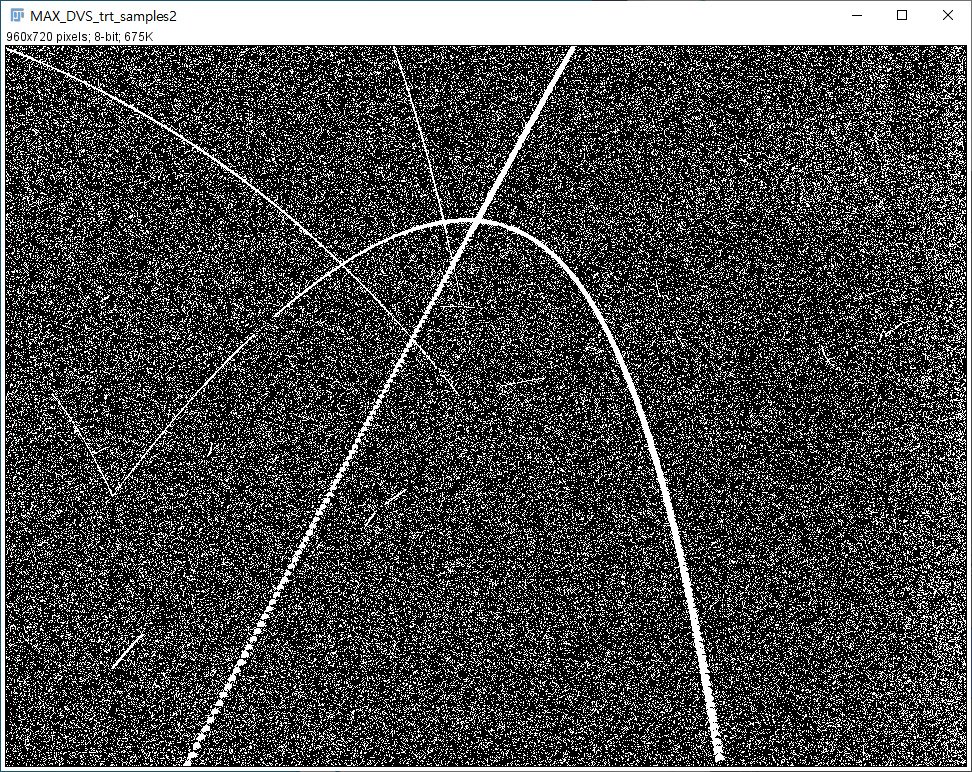The width and height of the screenshot is (972, 772).
Task: Maximize the MAX_DVS_trt_samples2 window
Action: [903, 16]
